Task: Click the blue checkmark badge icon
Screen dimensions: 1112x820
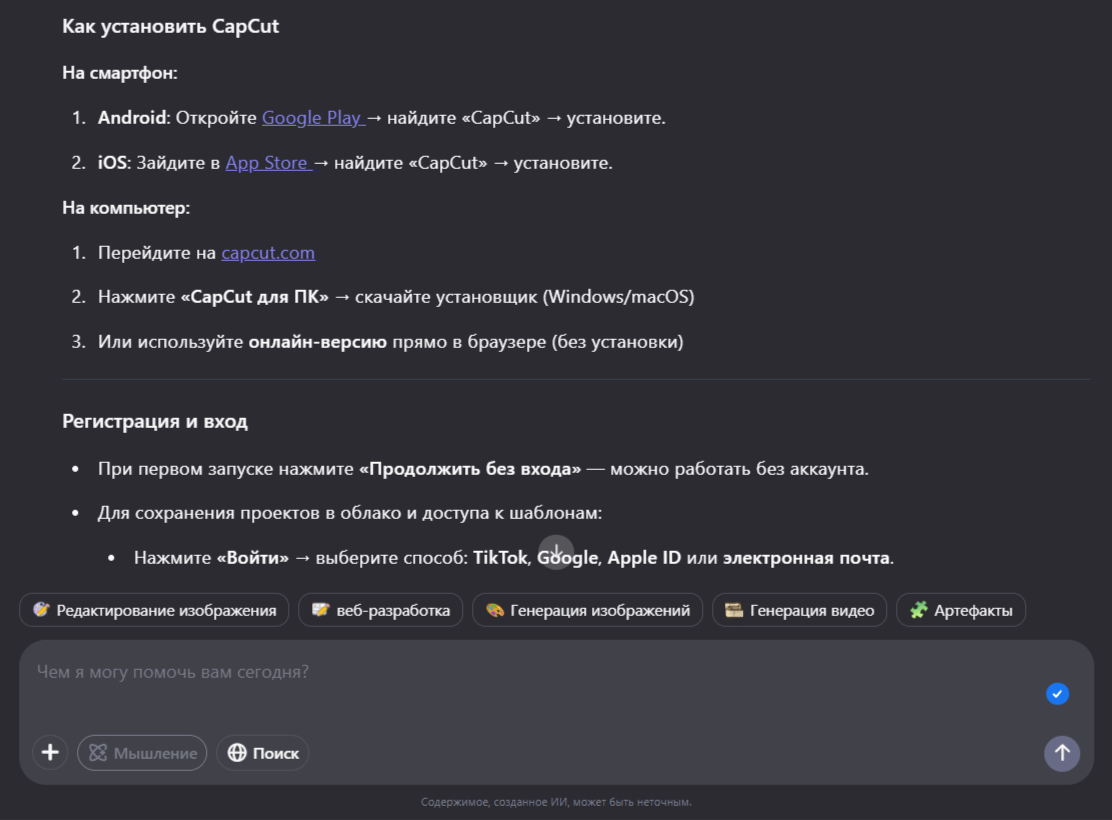Action: (x=1057, y=694)
